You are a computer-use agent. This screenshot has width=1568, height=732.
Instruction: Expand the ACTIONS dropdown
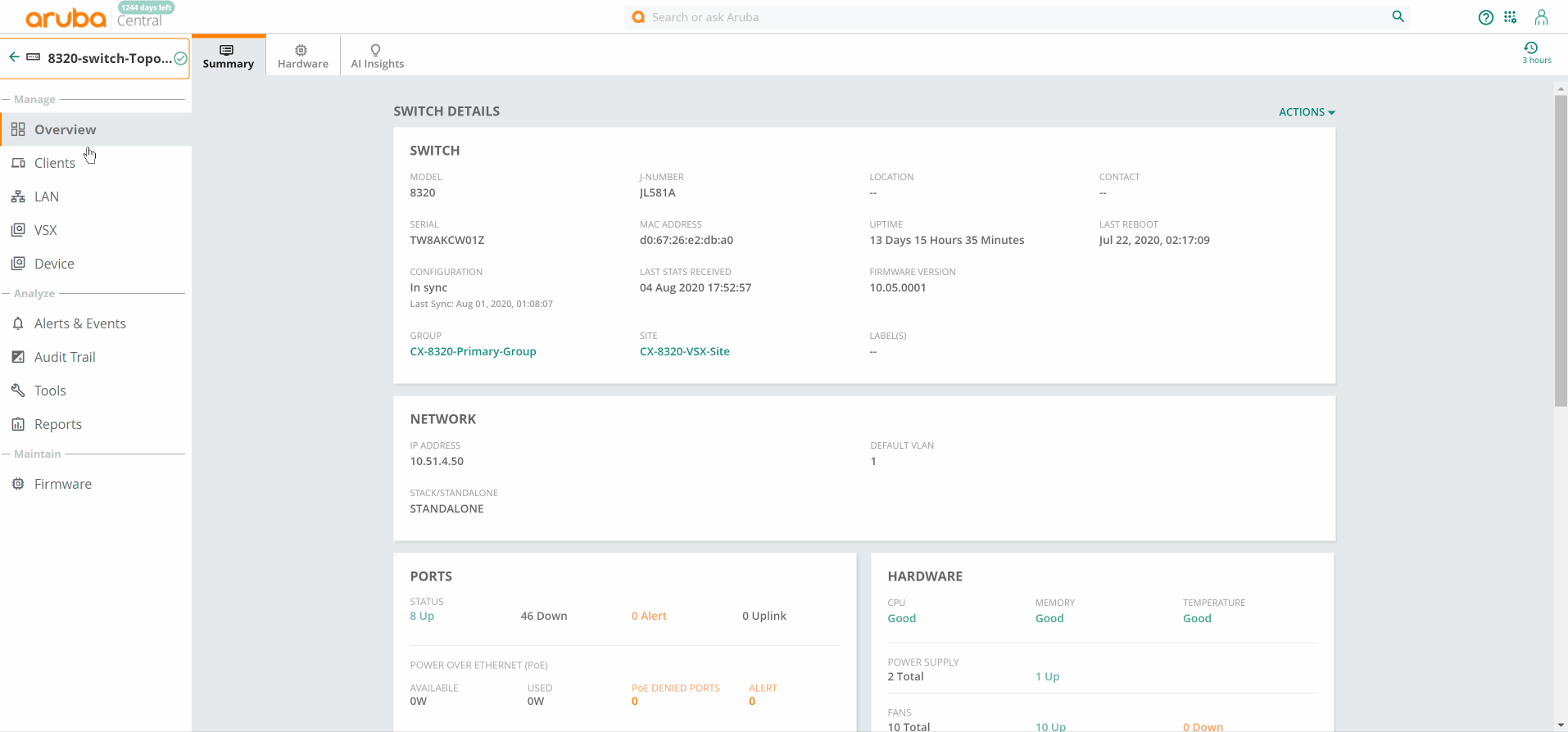pos(1307,112)
